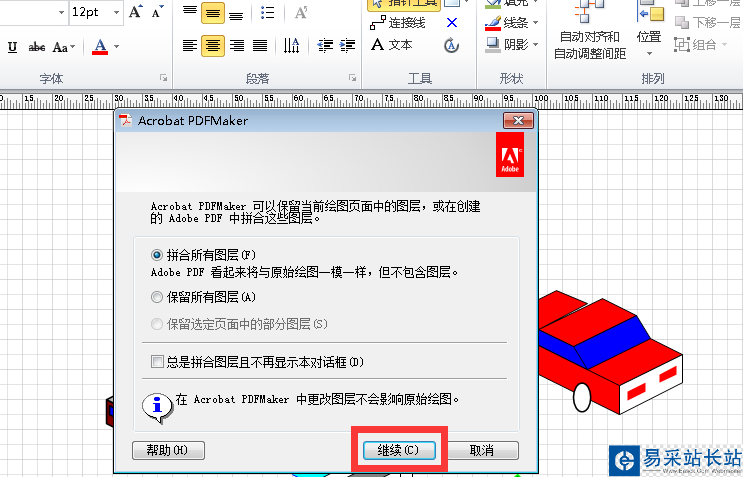Select the blue X connection point tool
Screen dimensions: 743x477
point(452,22)
